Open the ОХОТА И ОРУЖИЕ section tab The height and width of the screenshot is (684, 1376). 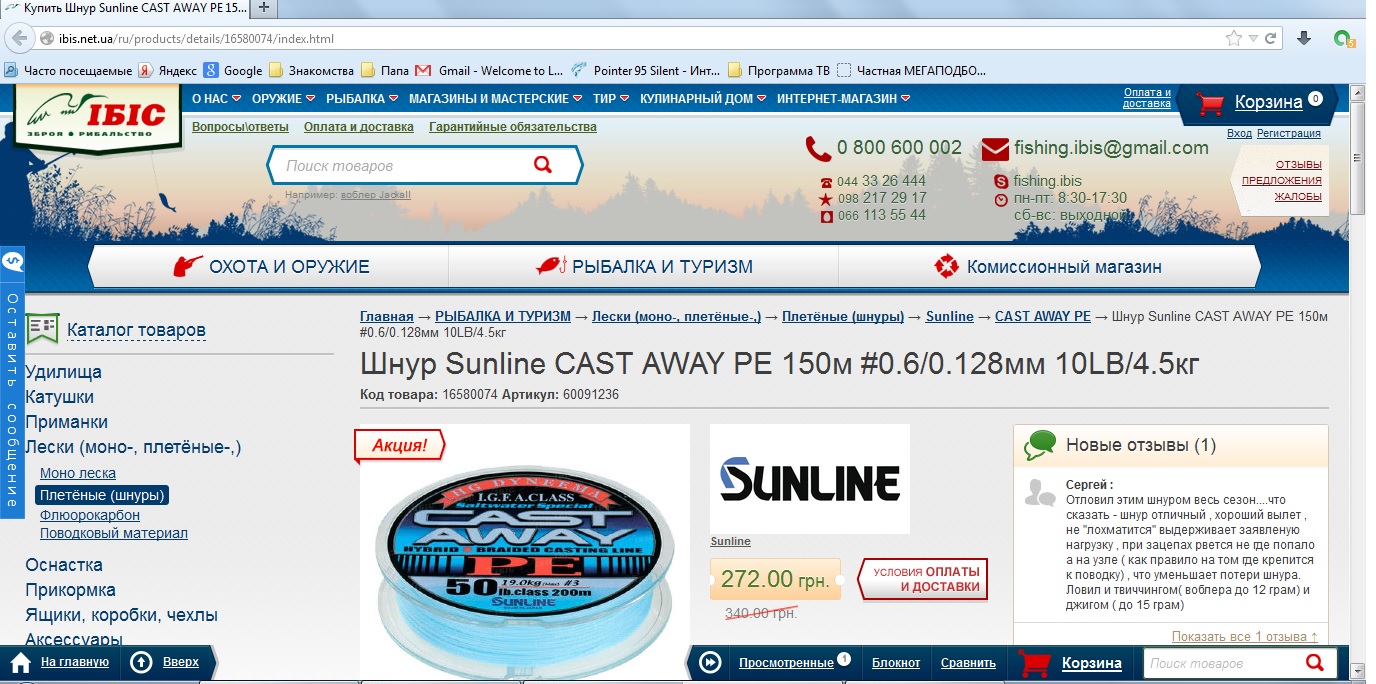(269, 266)
